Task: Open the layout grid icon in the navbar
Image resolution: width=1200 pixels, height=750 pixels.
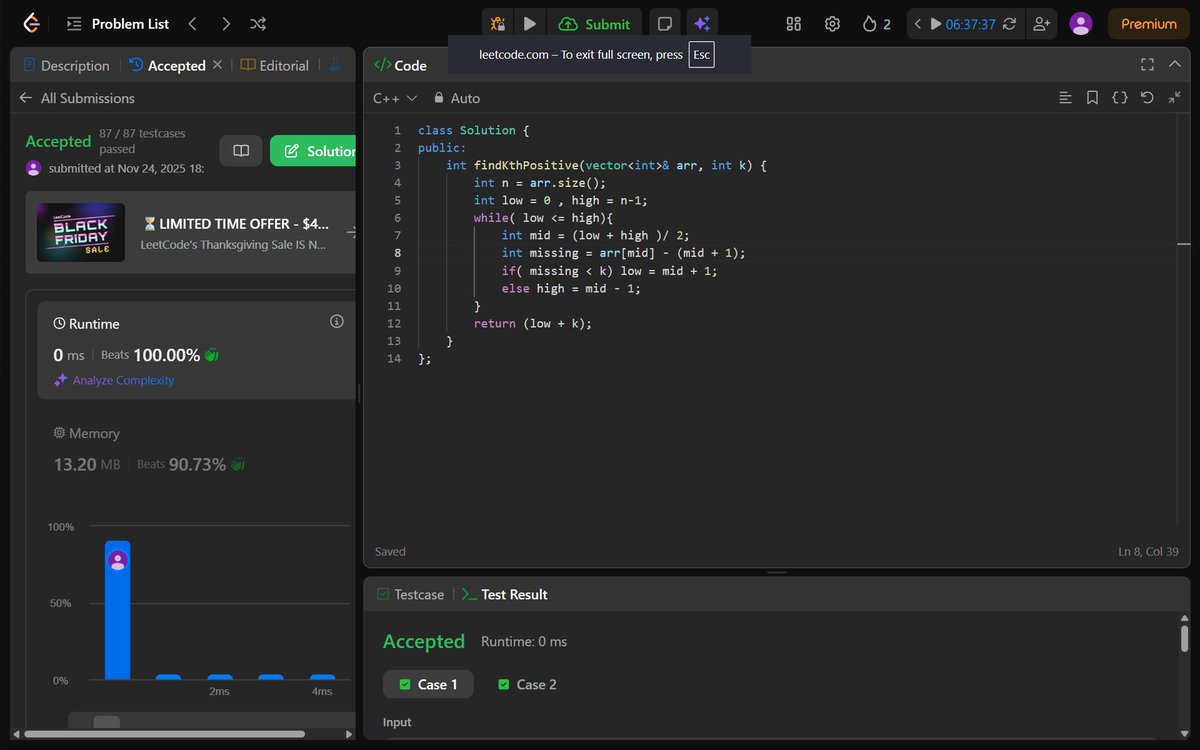Action: pyautogui.click(x=793, y=23)
